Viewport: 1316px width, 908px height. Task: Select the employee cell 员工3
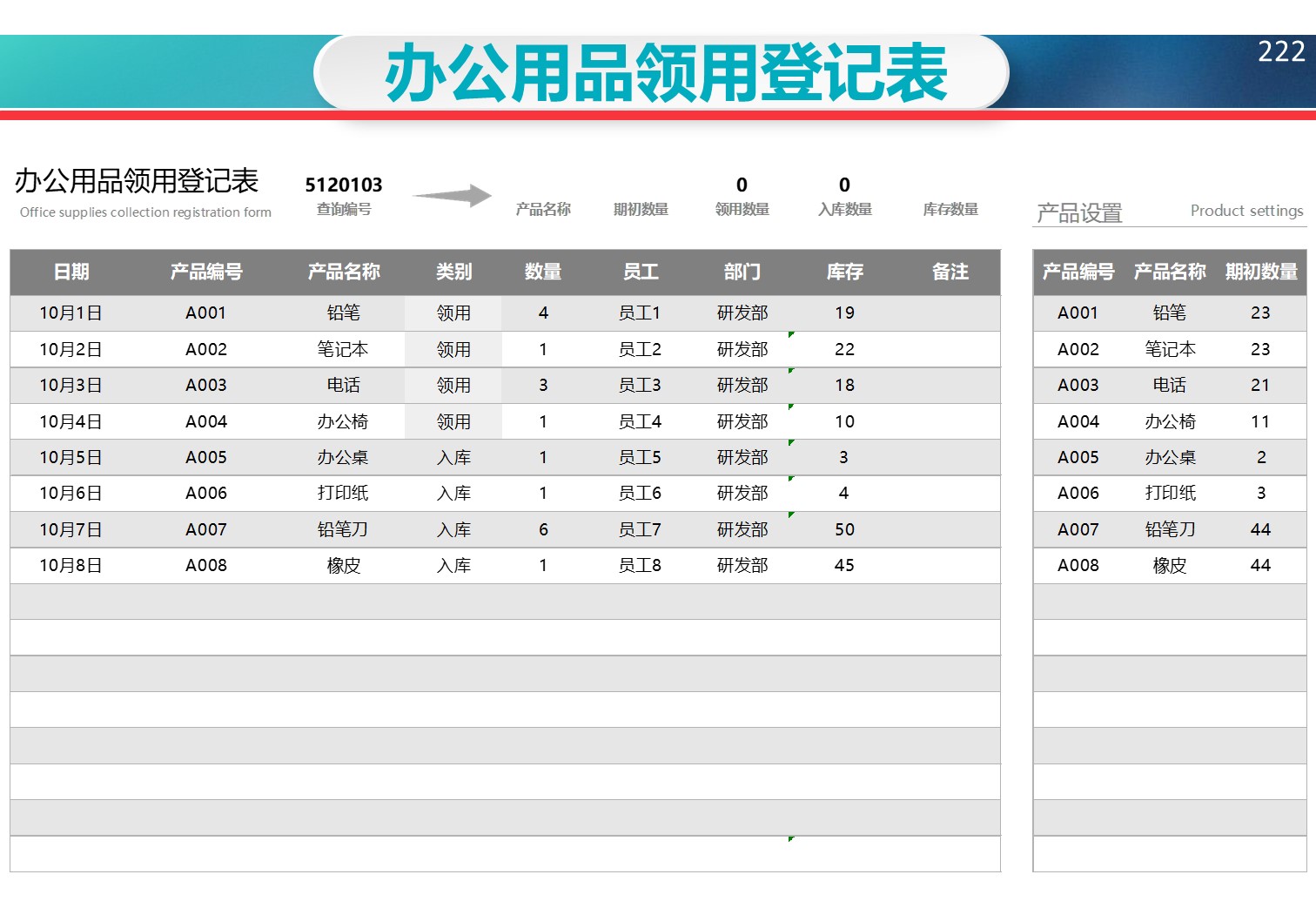coord(640,385)
